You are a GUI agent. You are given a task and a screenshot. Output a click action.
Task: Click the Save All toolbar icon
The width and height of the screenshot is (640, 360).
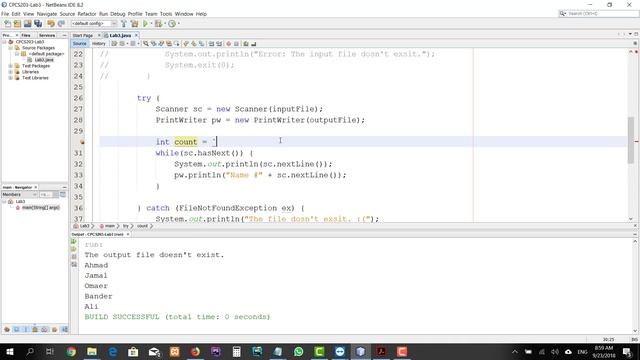click(38, 24)
